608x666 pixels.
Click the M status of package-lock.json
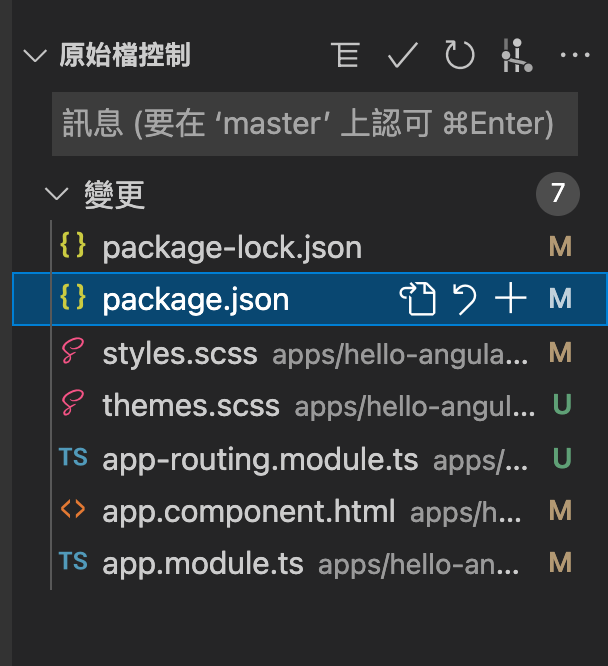560,247
